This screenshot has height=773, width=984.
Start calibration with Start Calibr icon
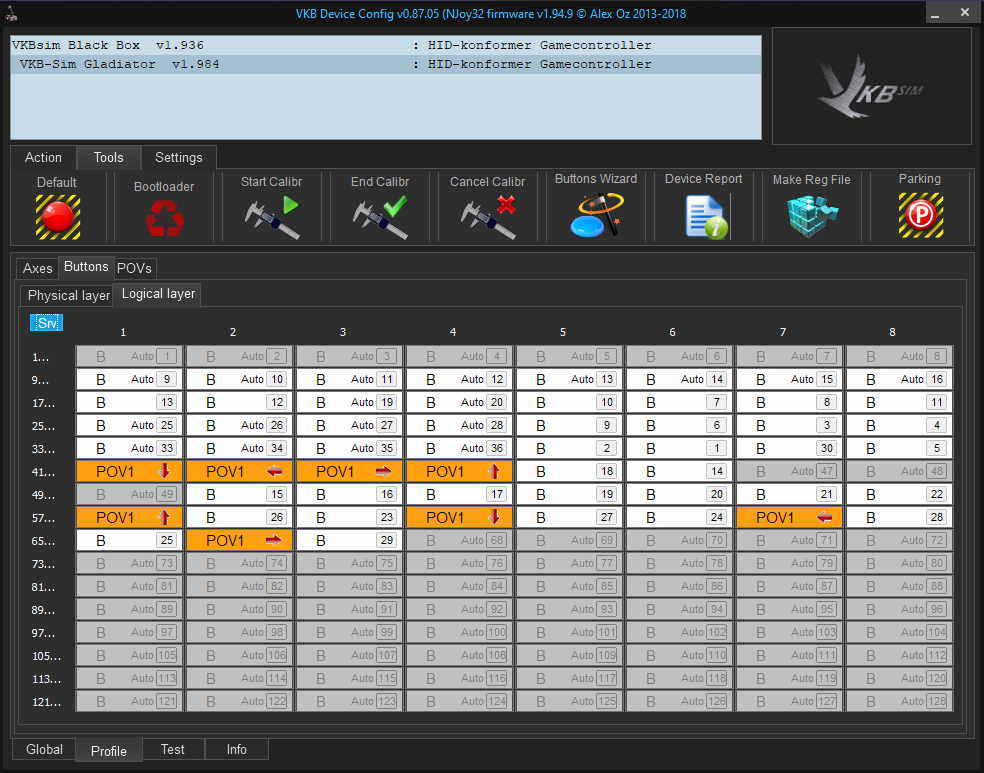[271, 217]
